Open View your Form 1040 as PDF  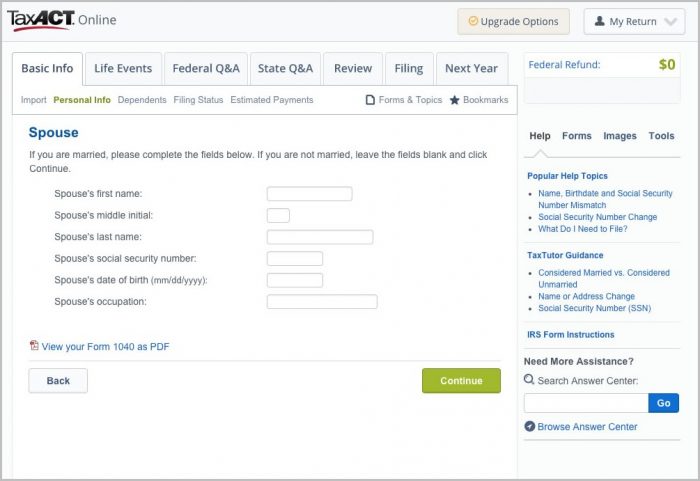105,347
